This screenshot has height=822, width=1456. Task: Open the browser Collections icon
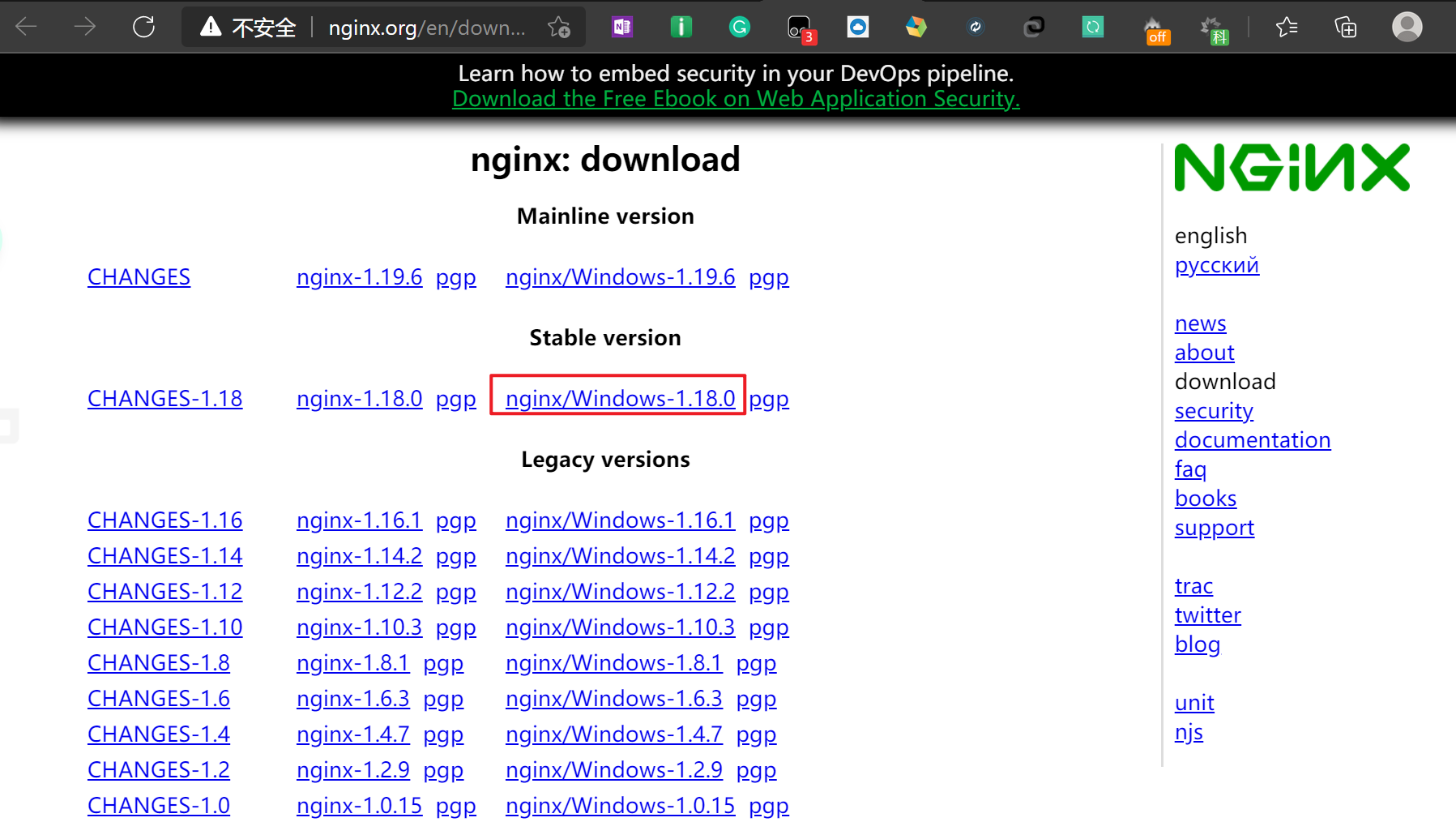click(x=1346, y=28)
